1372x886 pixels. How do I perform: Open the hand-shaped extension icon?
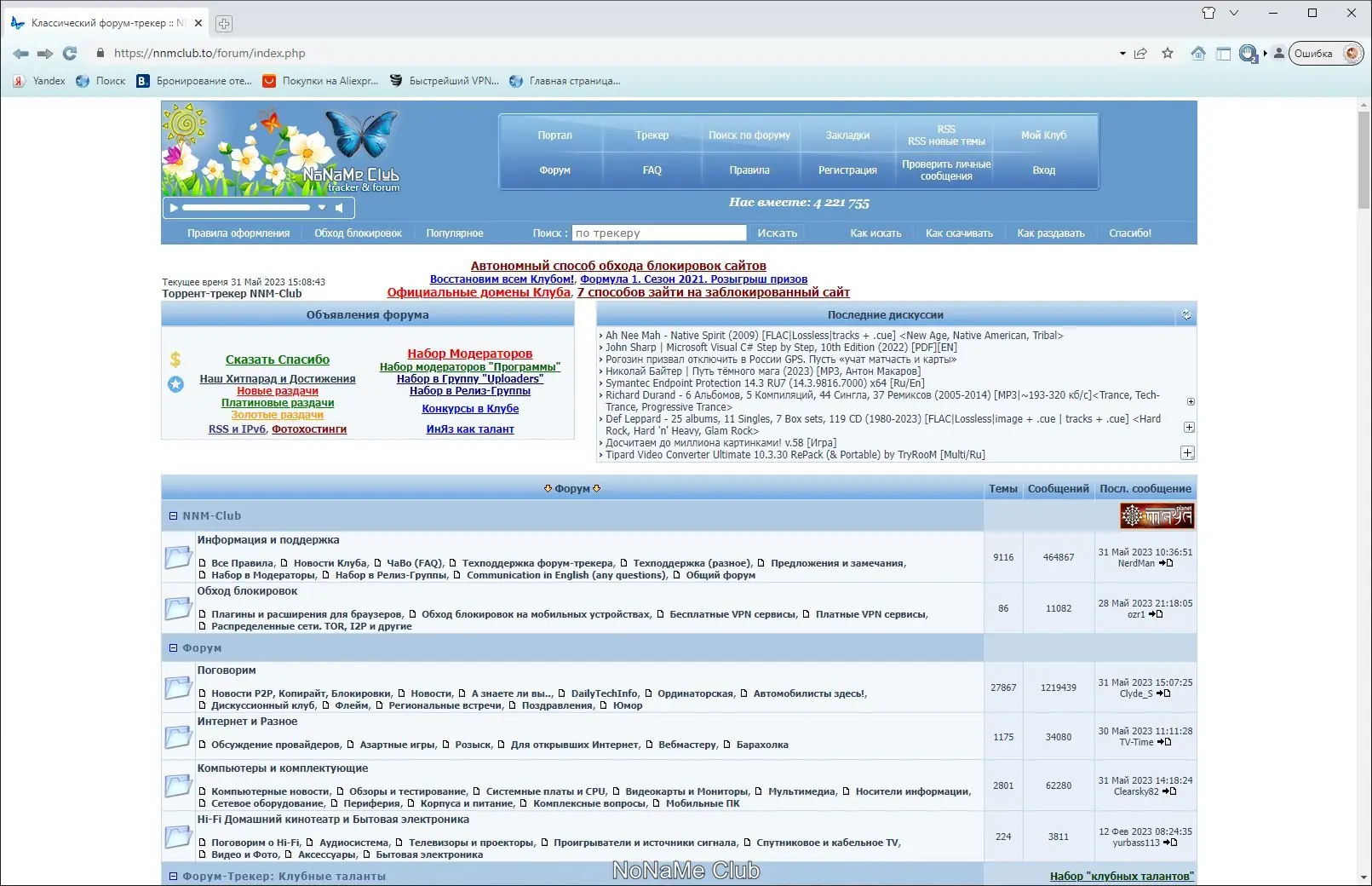point(1249,54)
